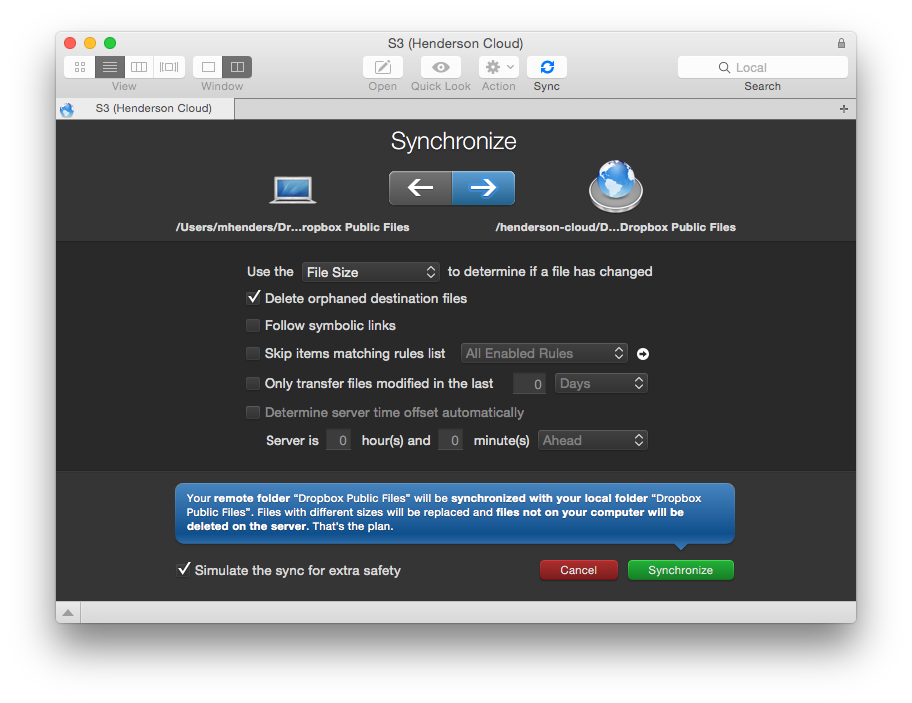Click the Synchronize heading text
The image size is (912, 703).
[454, 141]
